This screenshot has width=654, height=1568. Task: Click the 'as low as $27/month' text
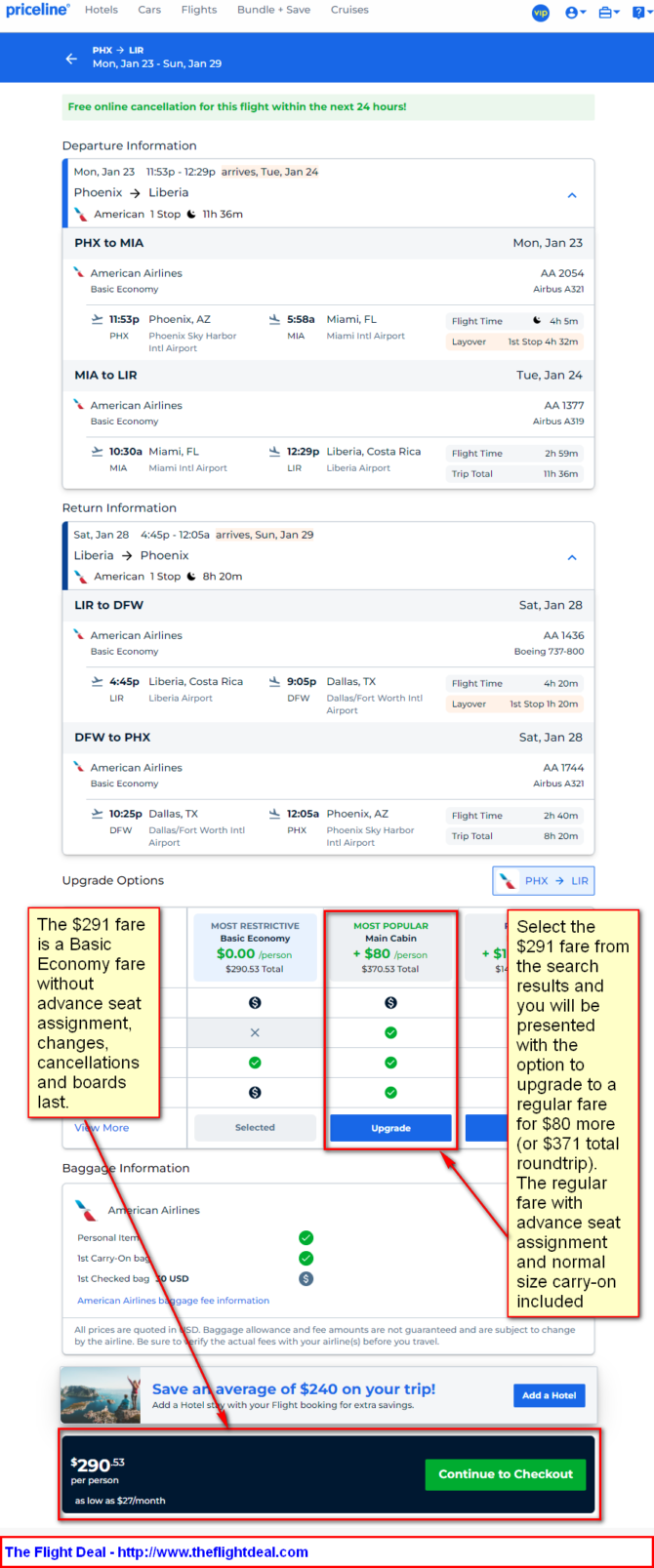coord(120,1501)
